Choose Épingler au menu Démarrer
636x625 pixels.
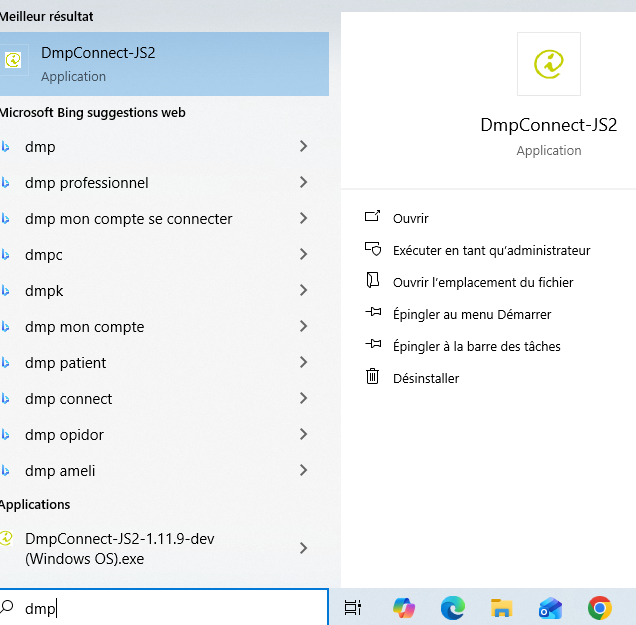click(x=472, y=314)
